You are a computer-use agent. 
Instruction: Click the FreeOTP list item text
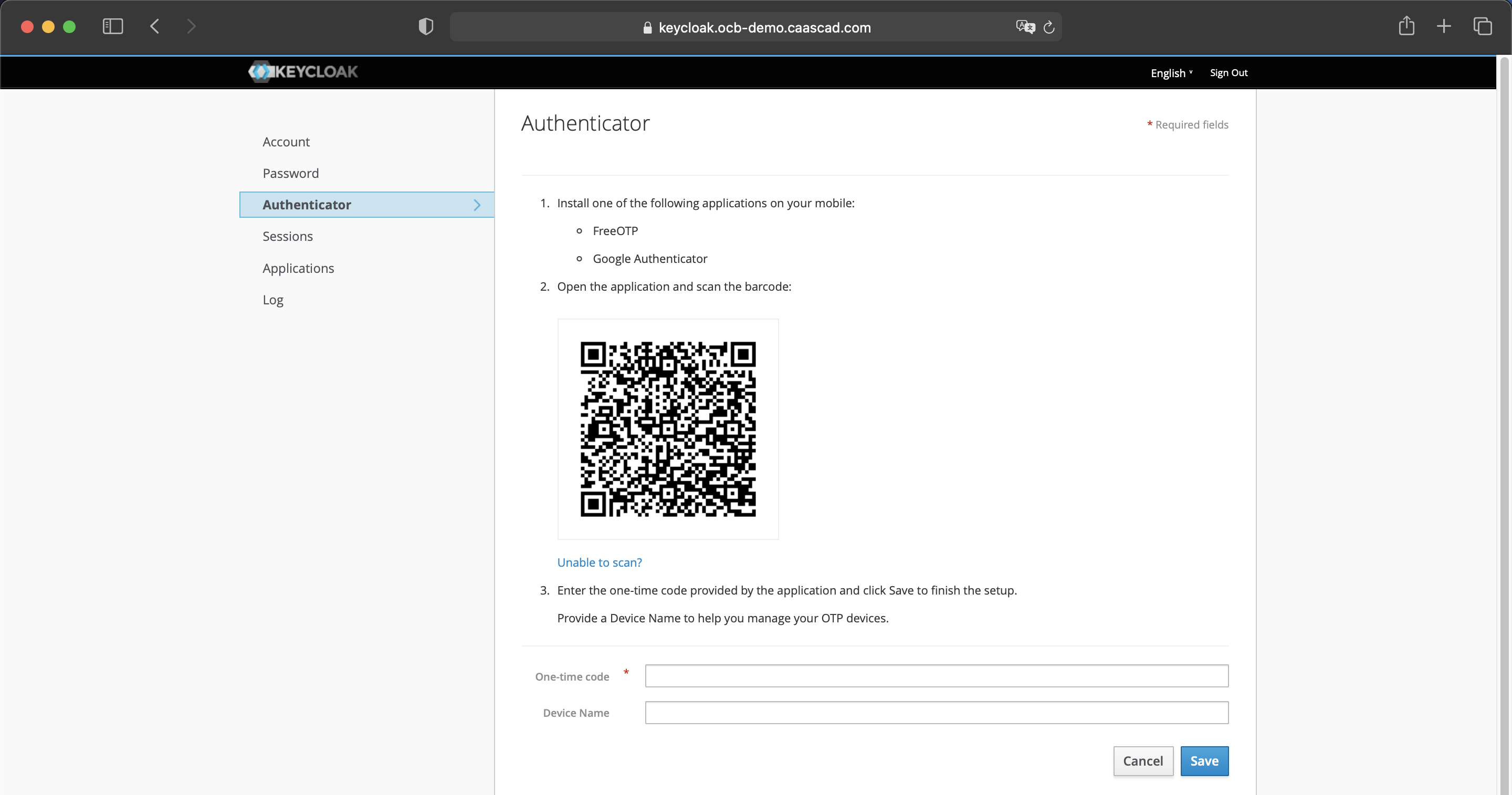tap(615, 230)
